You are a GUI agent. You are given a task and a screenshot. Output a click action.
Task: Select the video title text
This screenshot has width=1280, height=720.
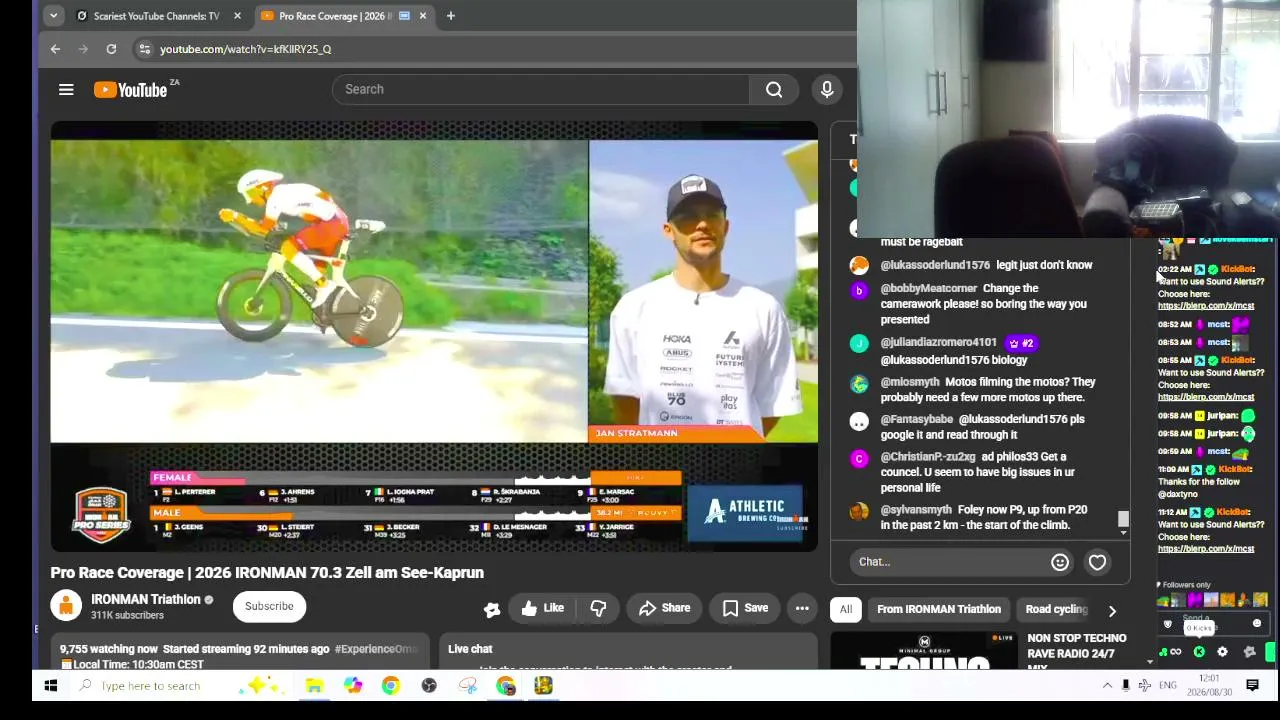pyautogui.click(x=267, y=573)
